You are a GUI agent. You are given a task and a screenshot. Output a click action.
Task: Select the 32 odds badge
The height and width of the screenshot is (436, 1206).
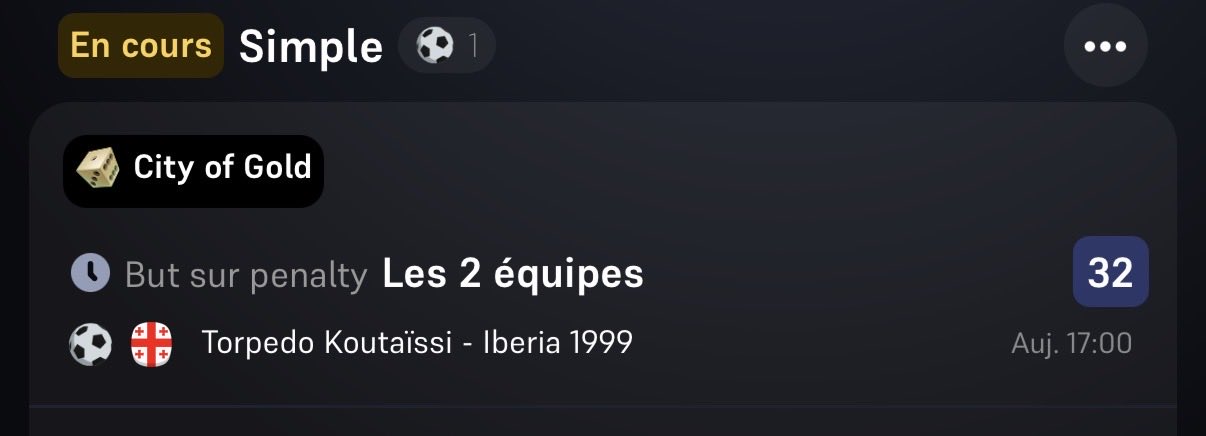[1110, 272]
